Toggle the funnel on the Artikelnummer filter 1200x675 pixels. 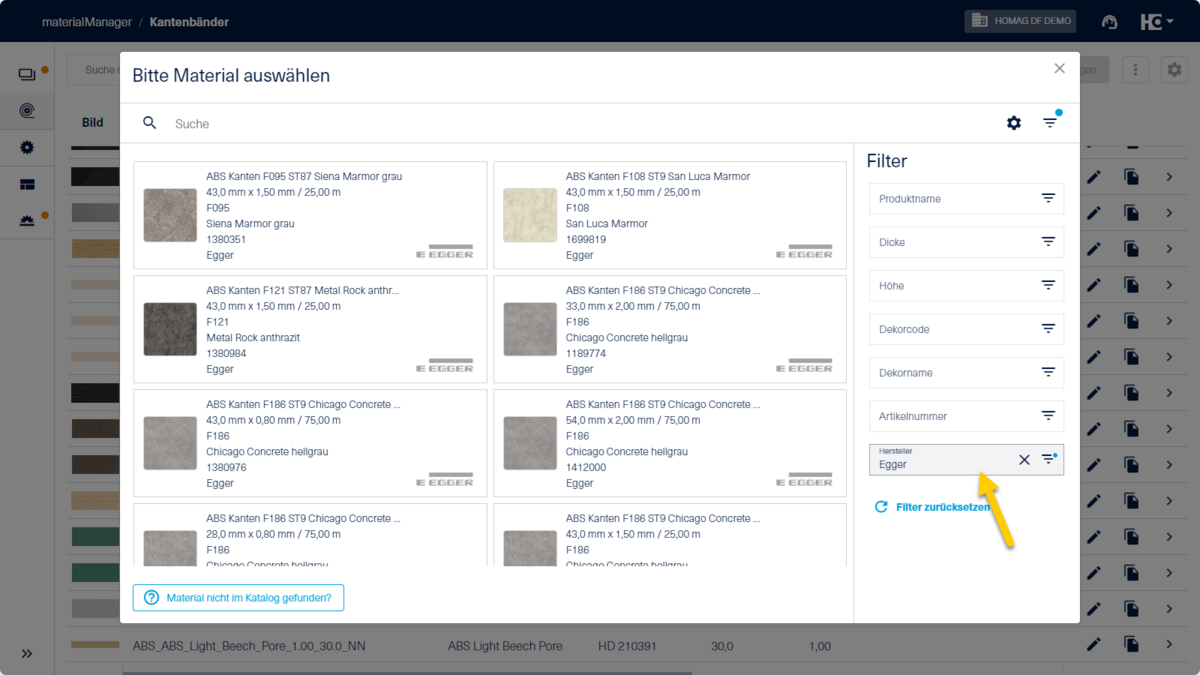[x=1049, y=416]
